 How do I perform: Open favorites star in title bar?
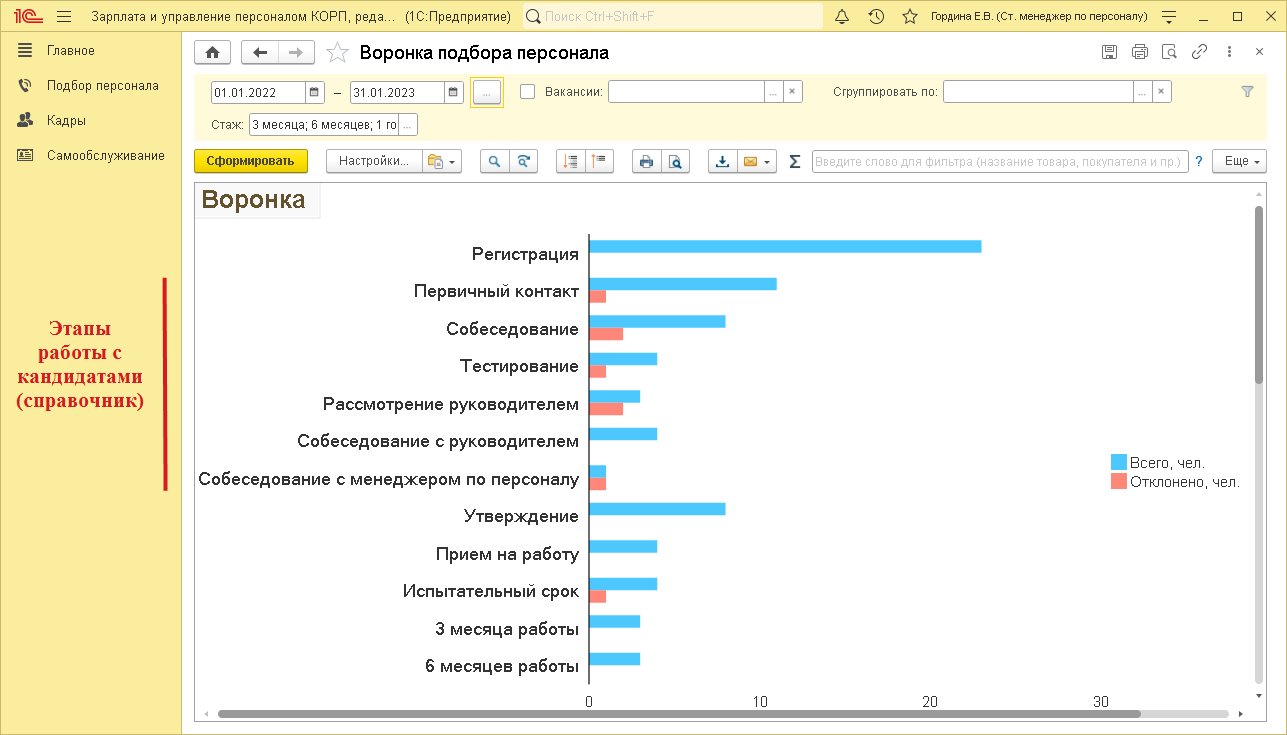pos(909,17)
